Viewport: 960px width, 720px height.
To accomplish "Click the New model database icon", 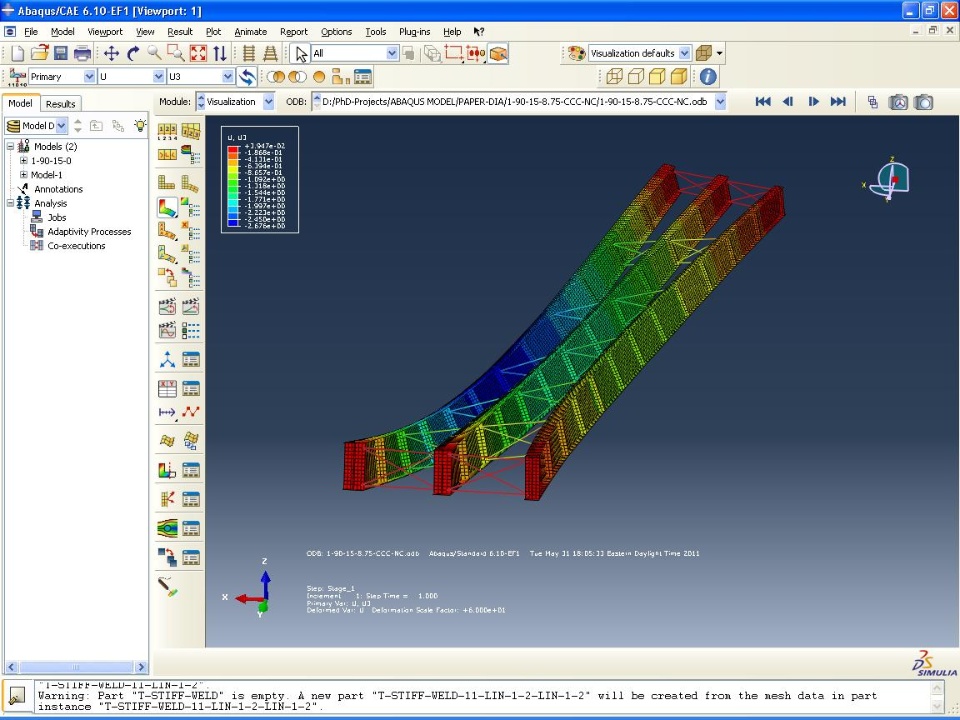I will coord(17,53).
